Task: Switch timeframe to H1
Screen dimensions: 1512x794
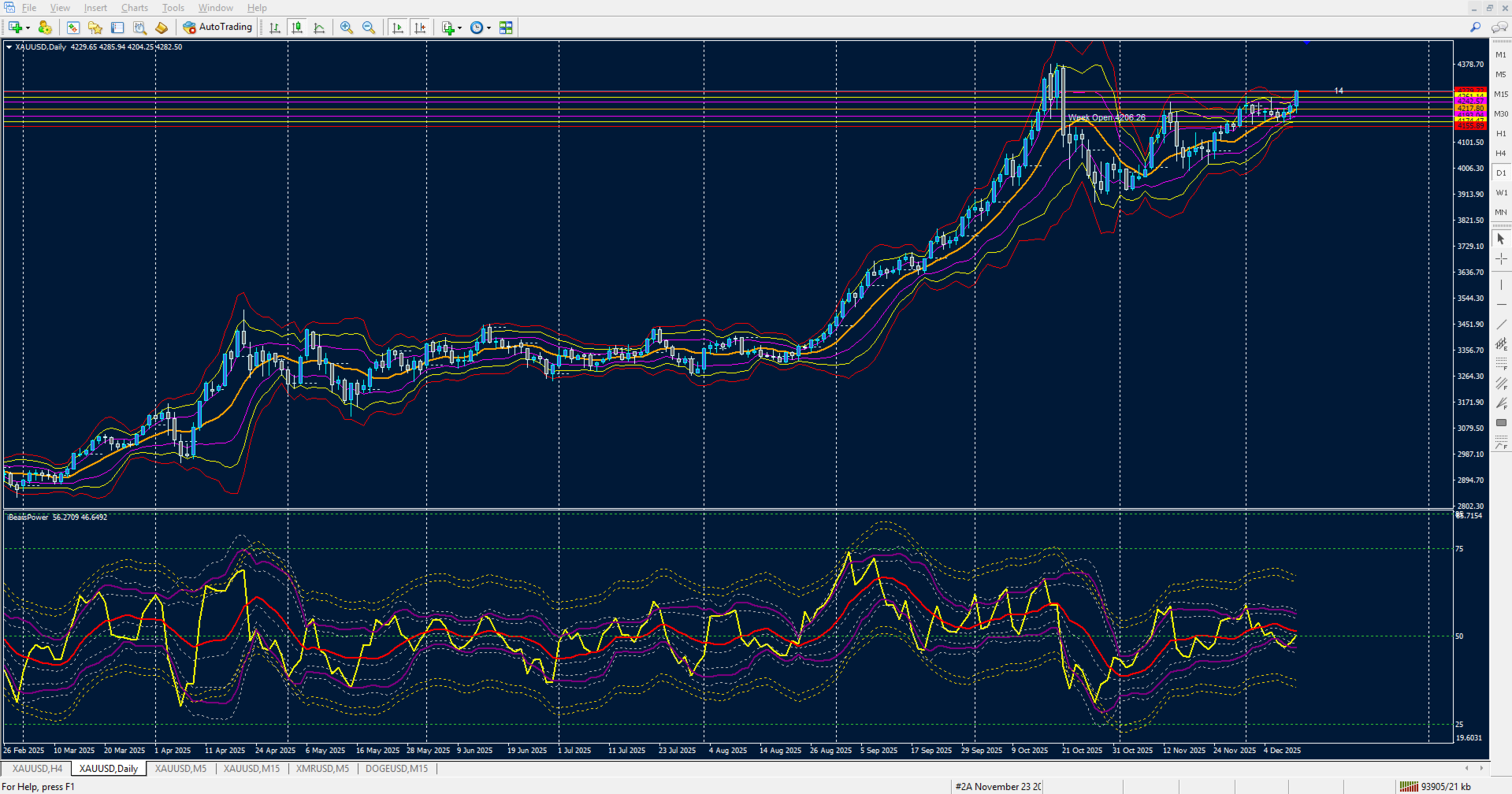Action: click(x=1501, y=134)
